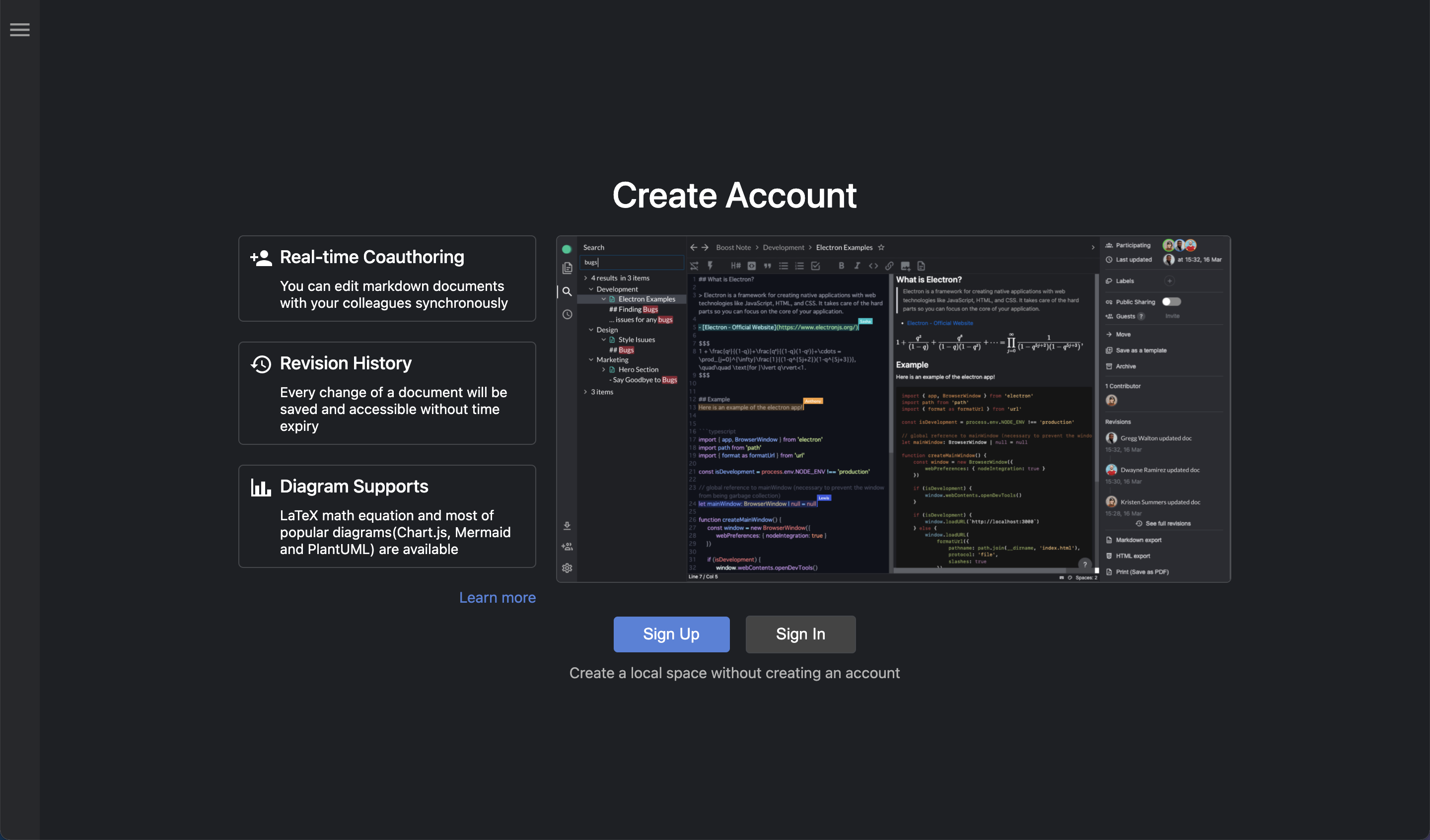Click the checklist checkbox icon in the editor toolbar
The height and width of the screenshot is (840, 1430).
[x=815, y=266]
